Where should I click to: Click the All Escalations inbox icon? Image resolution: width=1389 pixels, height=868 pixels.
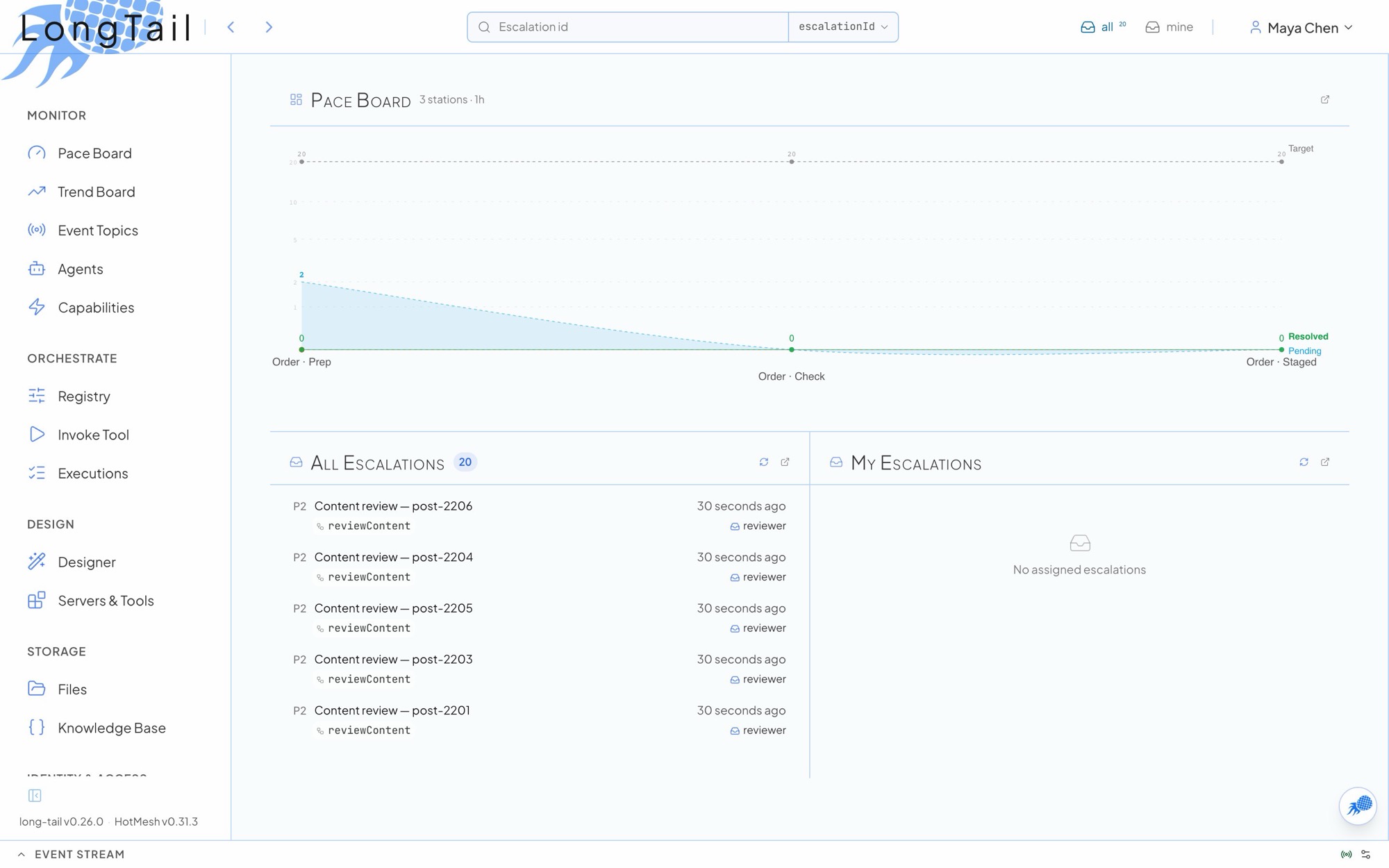(x=296, y=462)
